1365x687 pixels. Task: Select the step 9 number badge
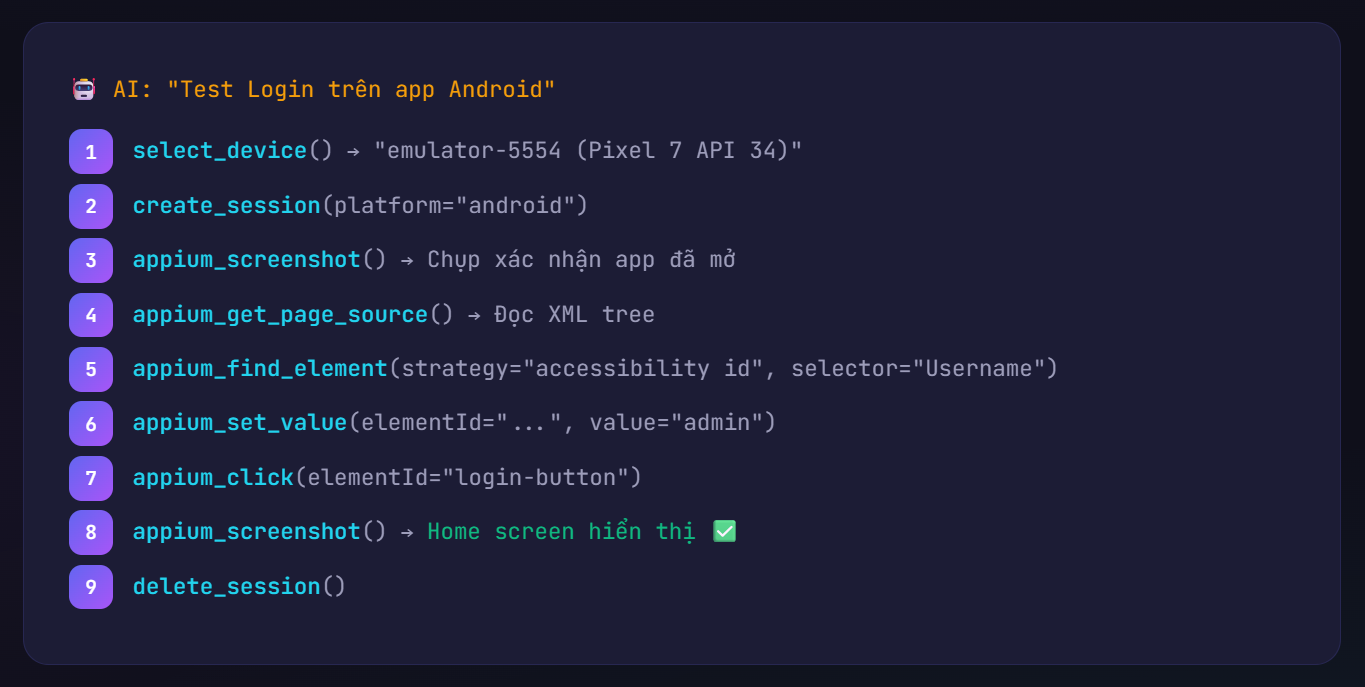(91, 587)
